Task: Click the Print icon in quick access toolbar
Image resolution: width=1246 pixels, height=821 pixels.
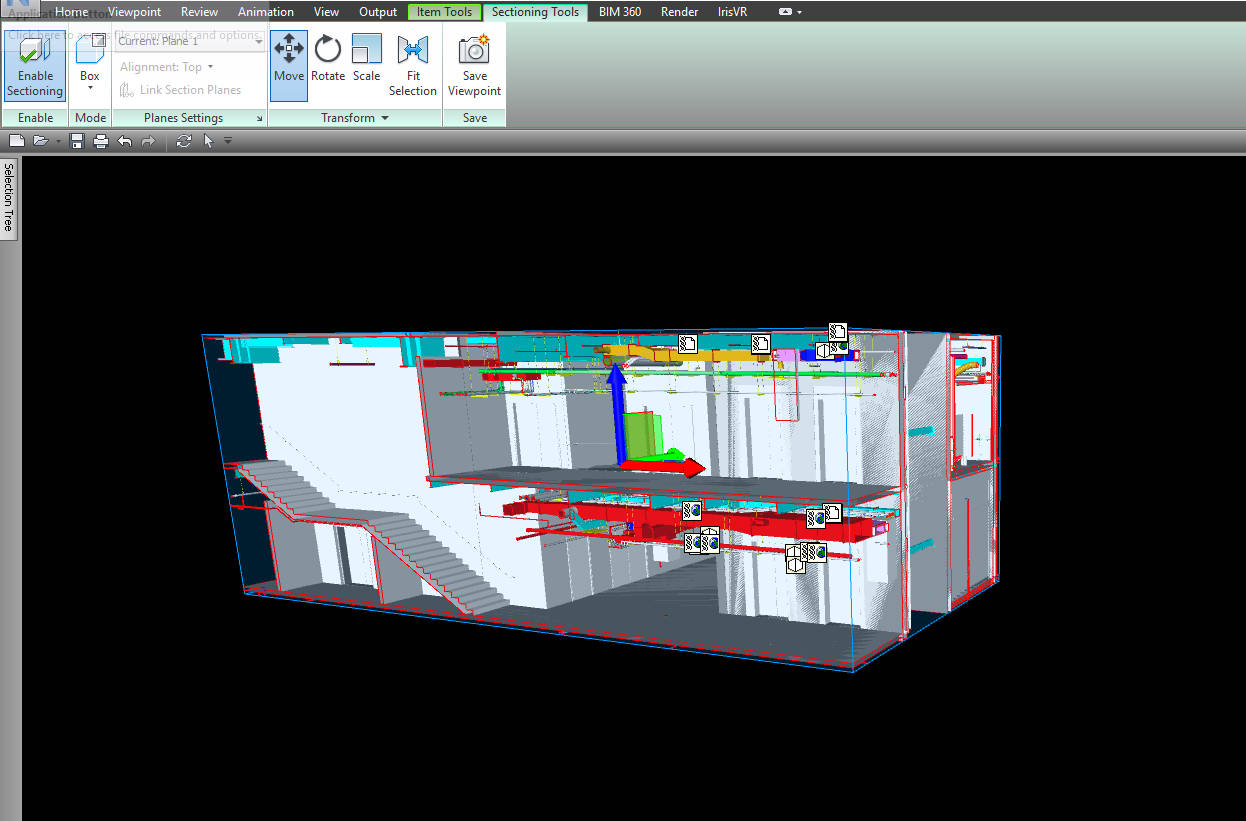Action: tap(100, 141)
